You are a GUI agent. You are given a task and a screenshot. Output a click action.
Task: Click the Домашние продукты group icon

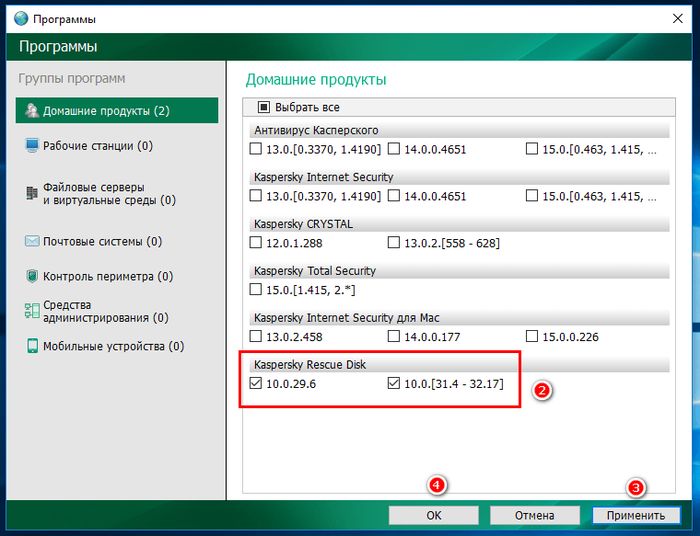point(32,111)
